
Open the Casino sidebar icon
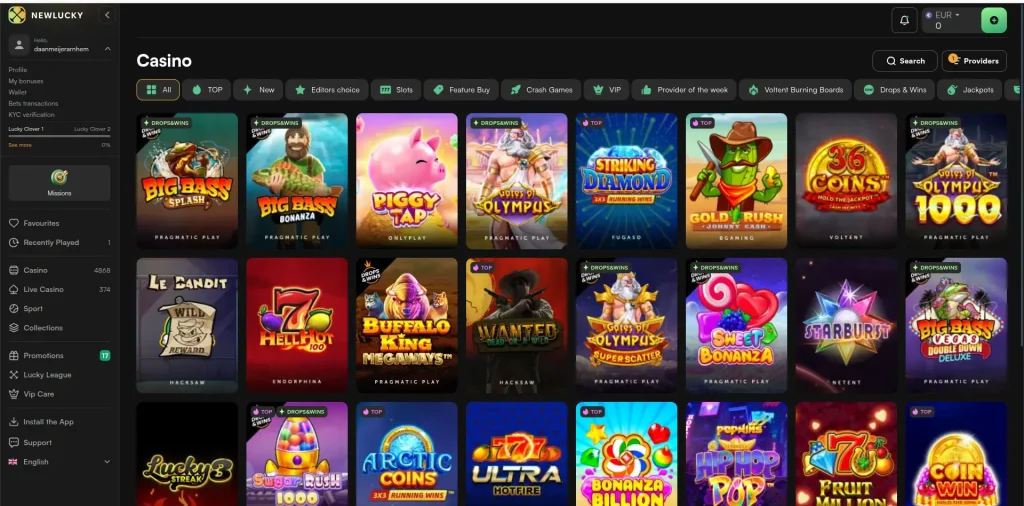pyautogui.click(x=14, y=270)
